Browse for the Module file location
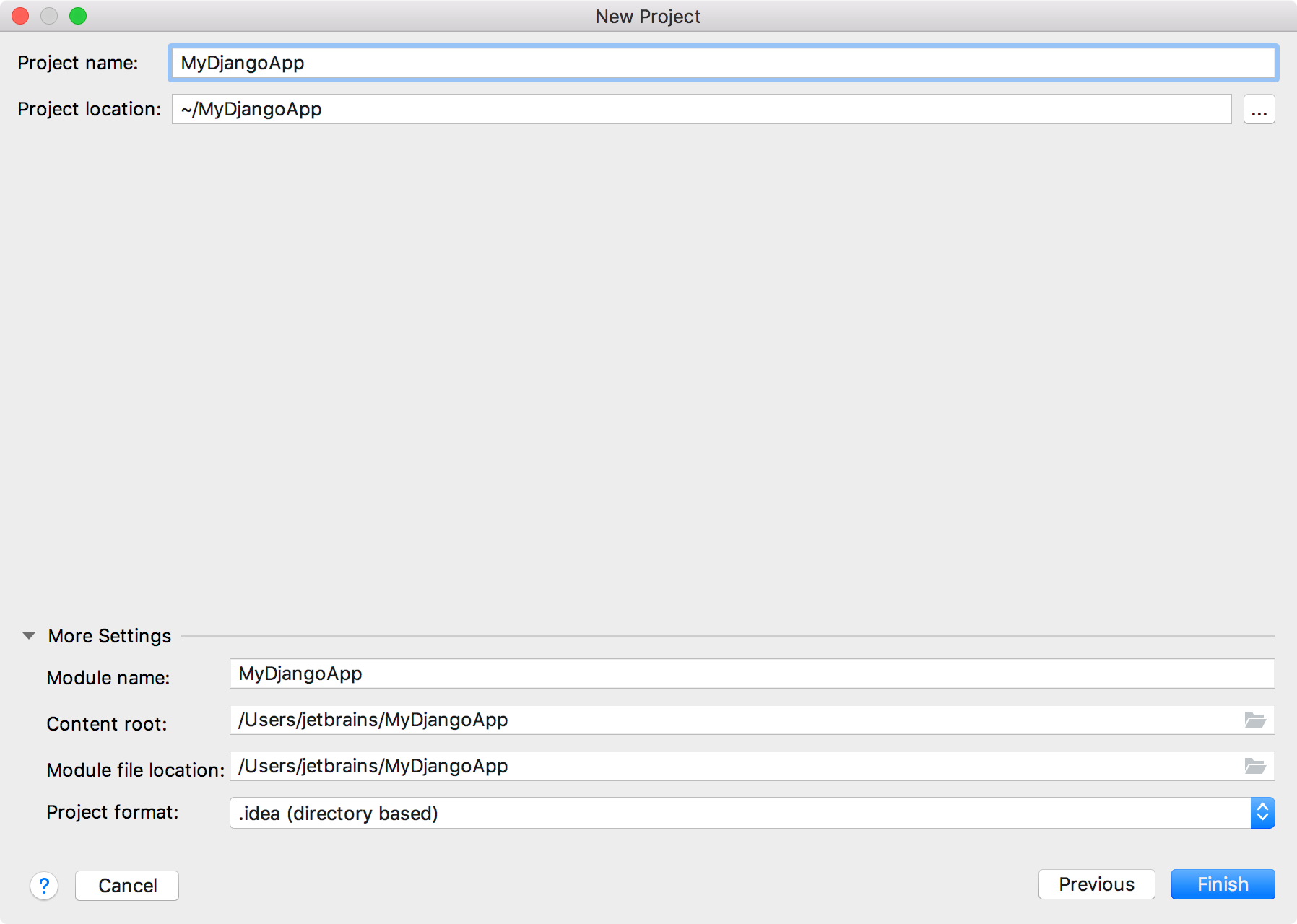Screen dimensions: 1297x924 [1257, 766]
